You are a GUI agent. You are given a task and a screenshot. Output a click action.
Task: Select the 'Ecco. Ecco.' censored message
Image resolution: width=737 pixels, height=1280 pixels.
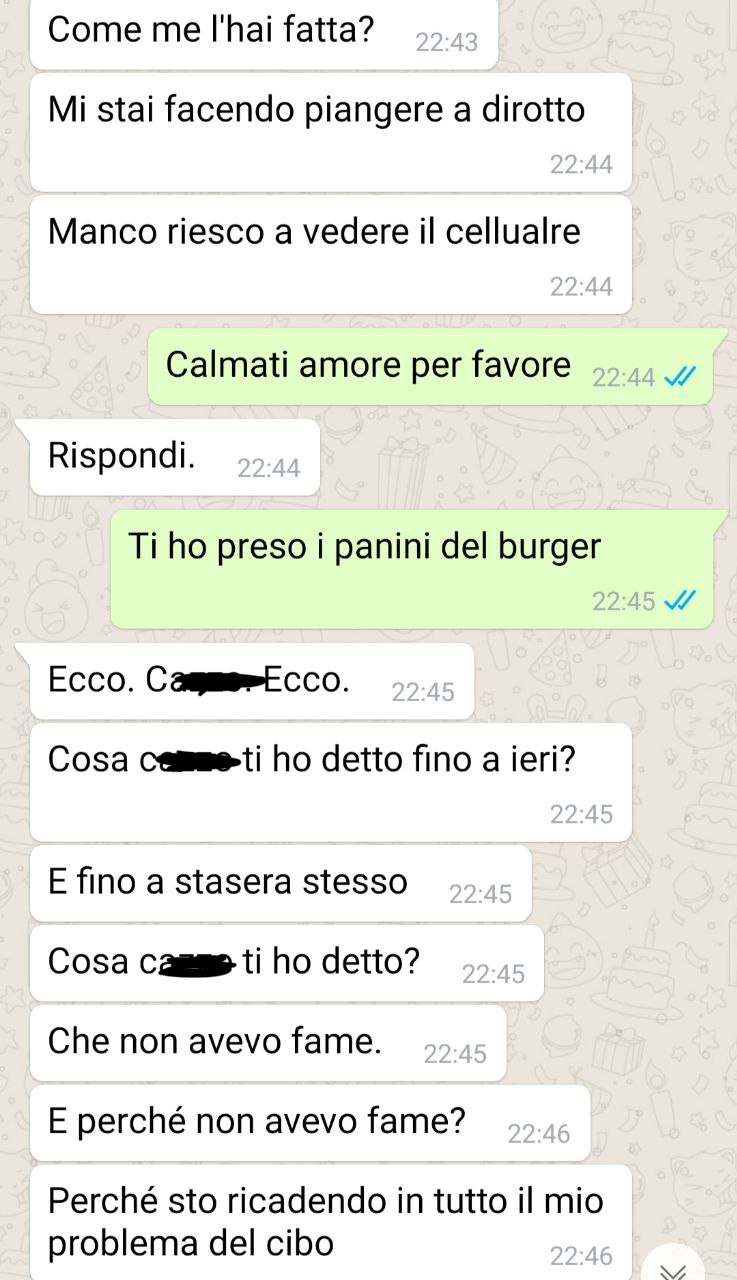pos(252,682)
